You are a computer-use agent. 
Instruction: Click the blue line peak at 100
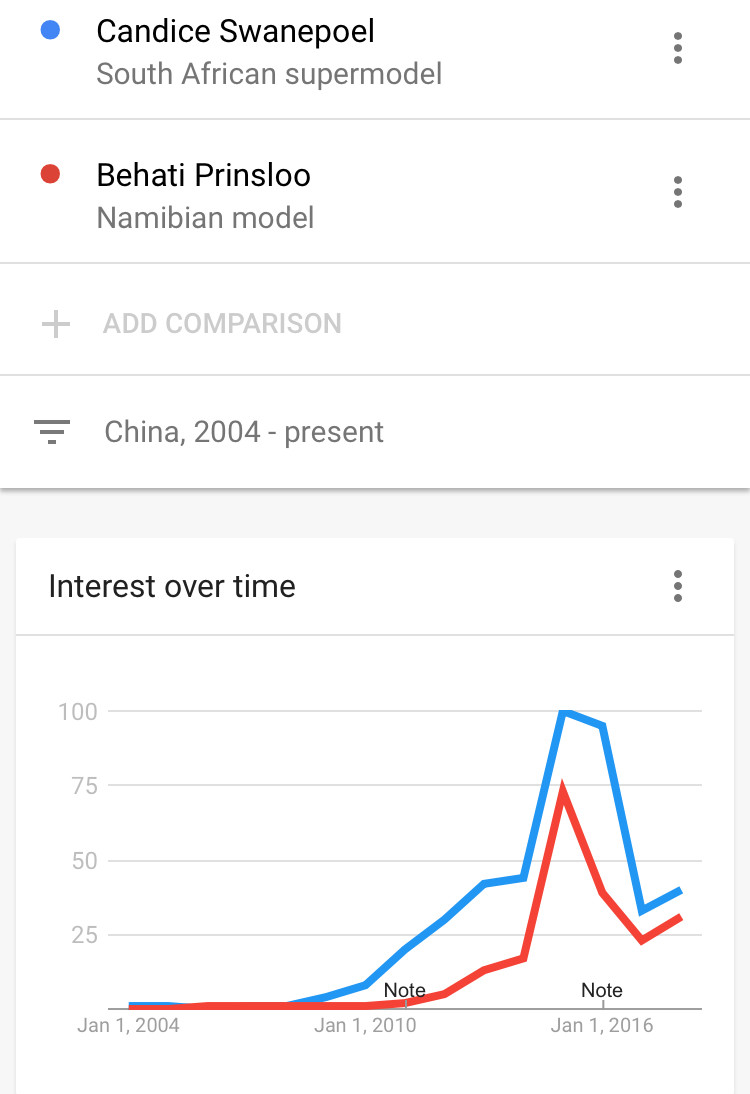tap(564, 711)
